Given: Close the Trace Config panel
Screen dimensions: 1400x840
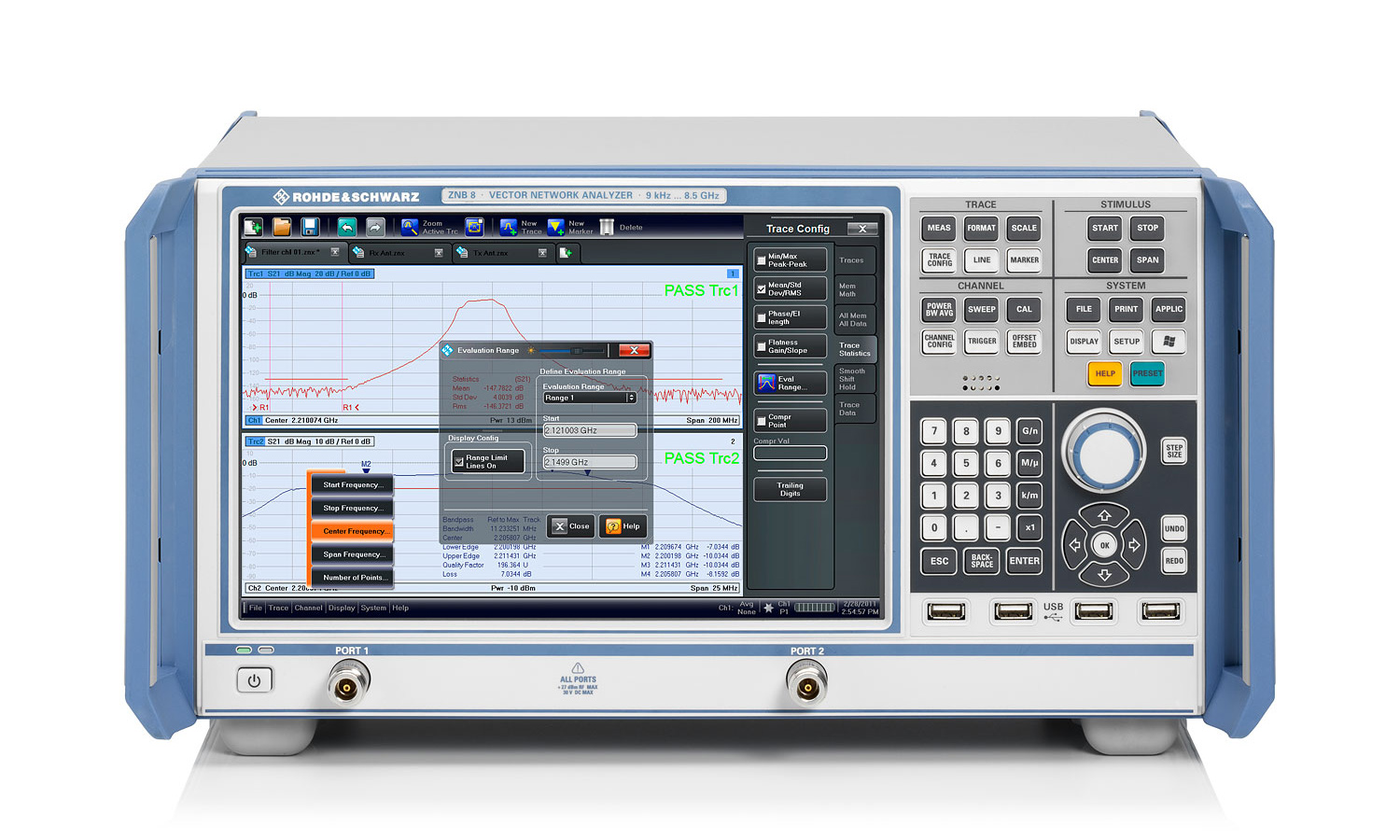Looking at the screenshot, I should [862, 229].
